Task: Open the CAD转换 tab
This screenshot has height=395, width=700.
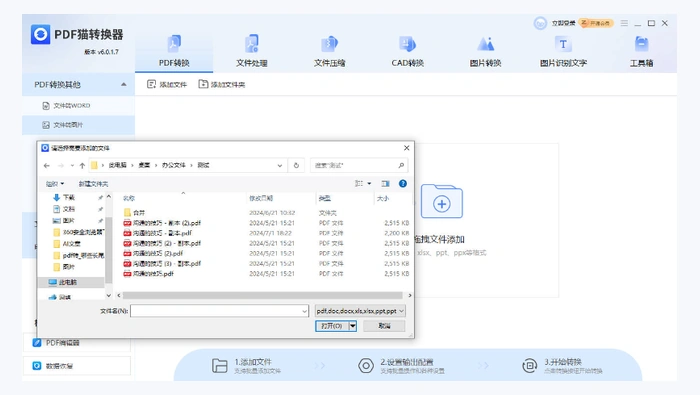Action: pos(407,50)
